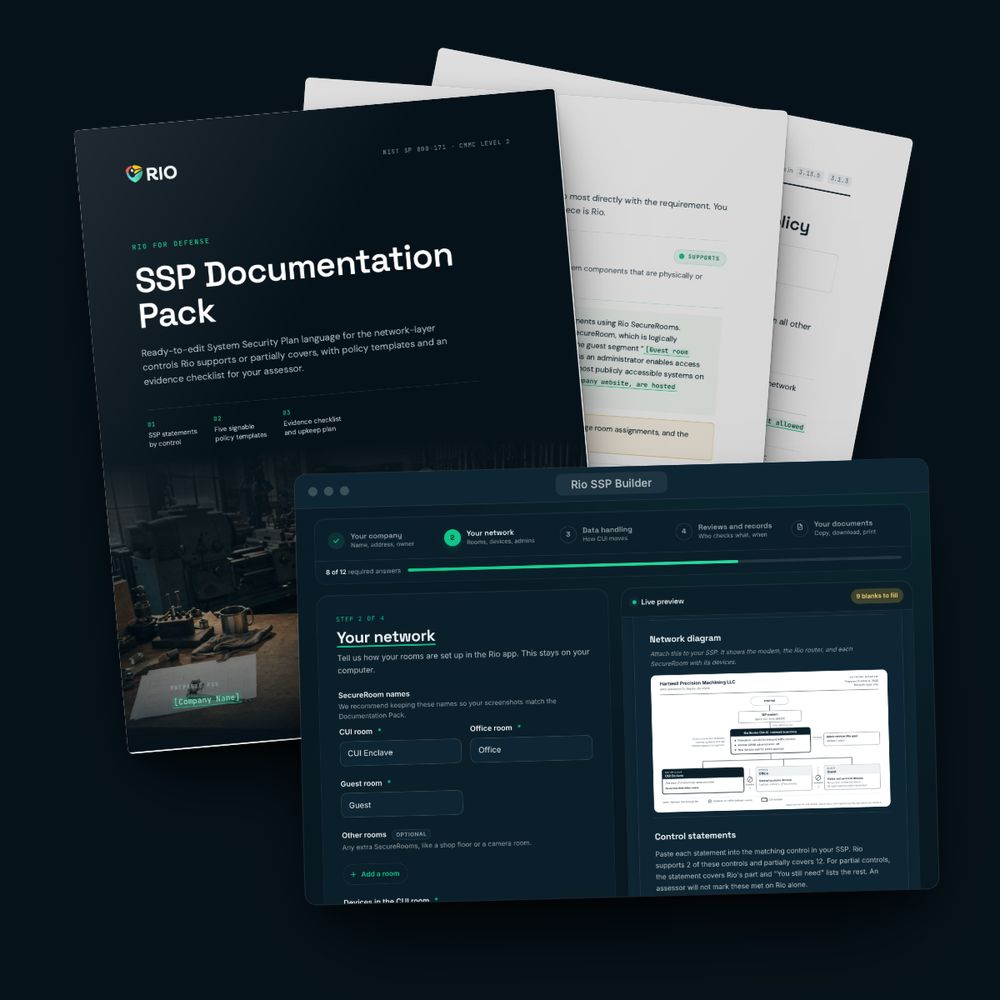
Task: Click the Office room input field
Action: (531, 749)
